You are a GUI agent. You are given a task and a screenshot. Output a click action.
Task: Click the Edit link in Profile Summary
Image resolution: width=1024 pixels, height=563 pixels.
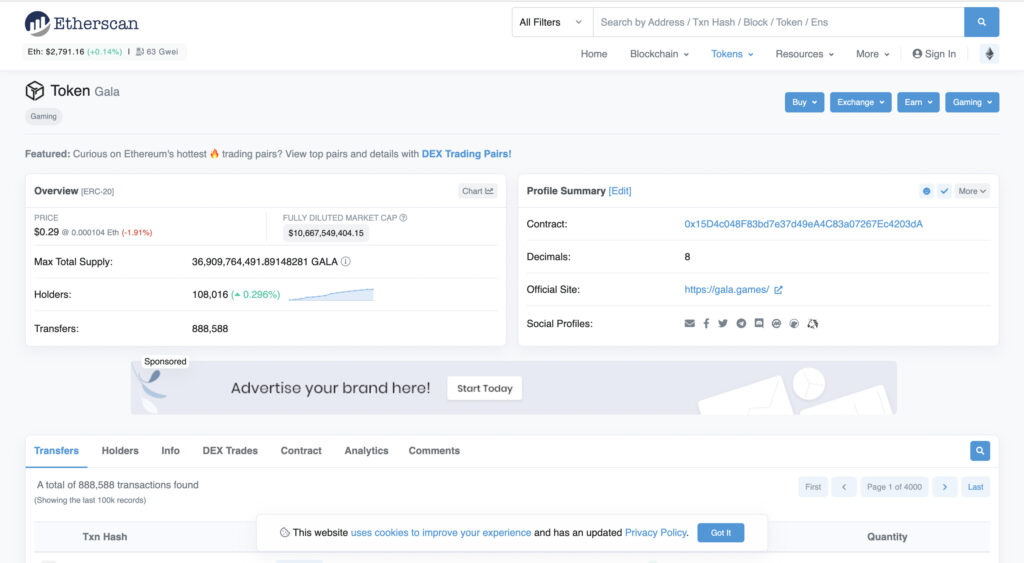(620, 191)
